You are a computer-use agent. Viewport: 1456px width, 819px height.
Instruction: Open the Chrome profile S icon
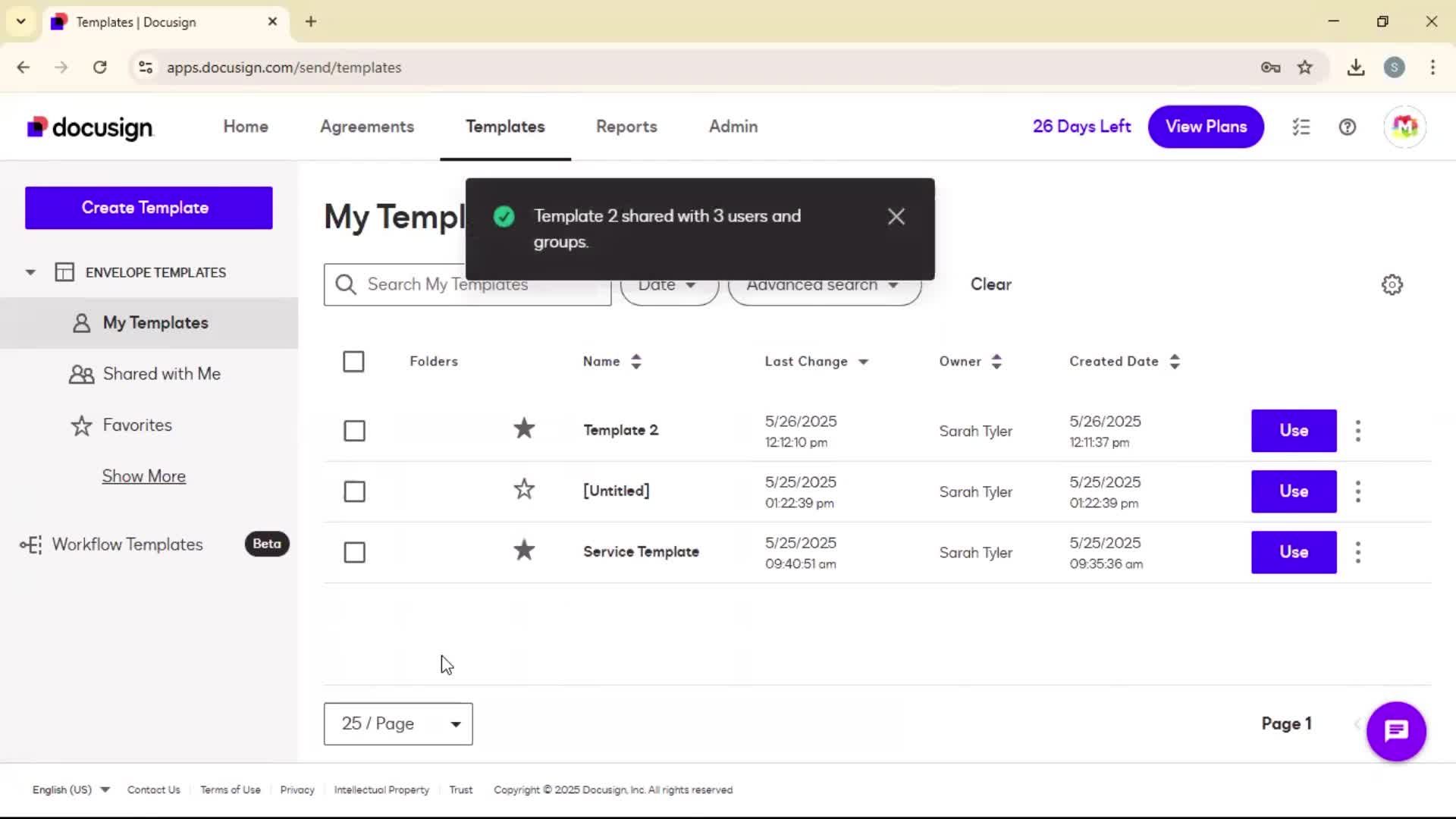pos(1394,67)
